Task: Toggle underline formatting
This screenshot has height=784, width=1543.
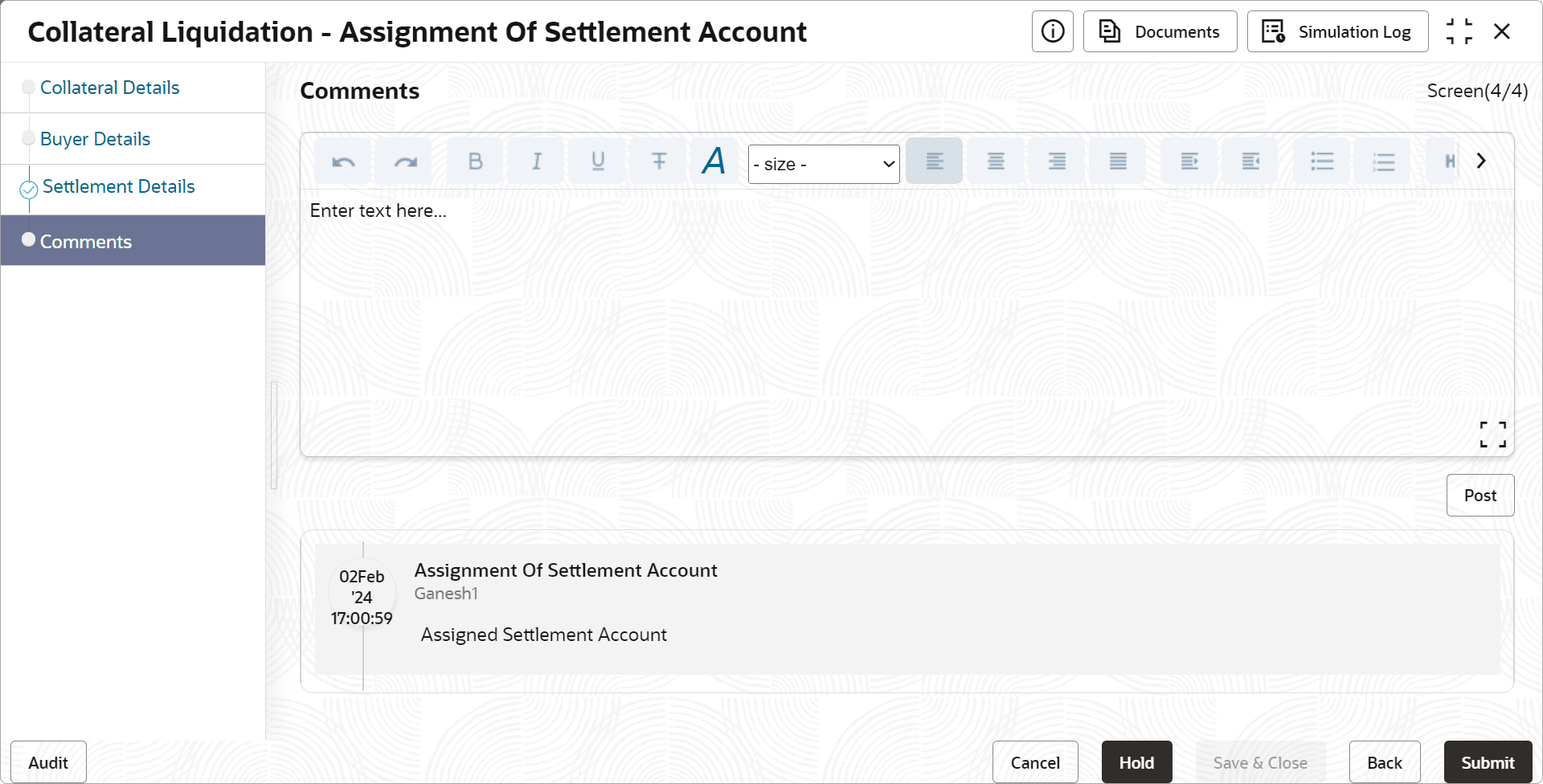Action: click(598, 161)
